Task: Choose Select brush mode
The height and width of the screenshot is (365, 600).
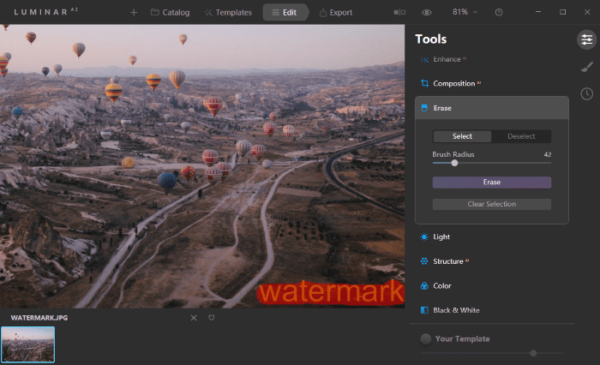Action: (462, 136)
